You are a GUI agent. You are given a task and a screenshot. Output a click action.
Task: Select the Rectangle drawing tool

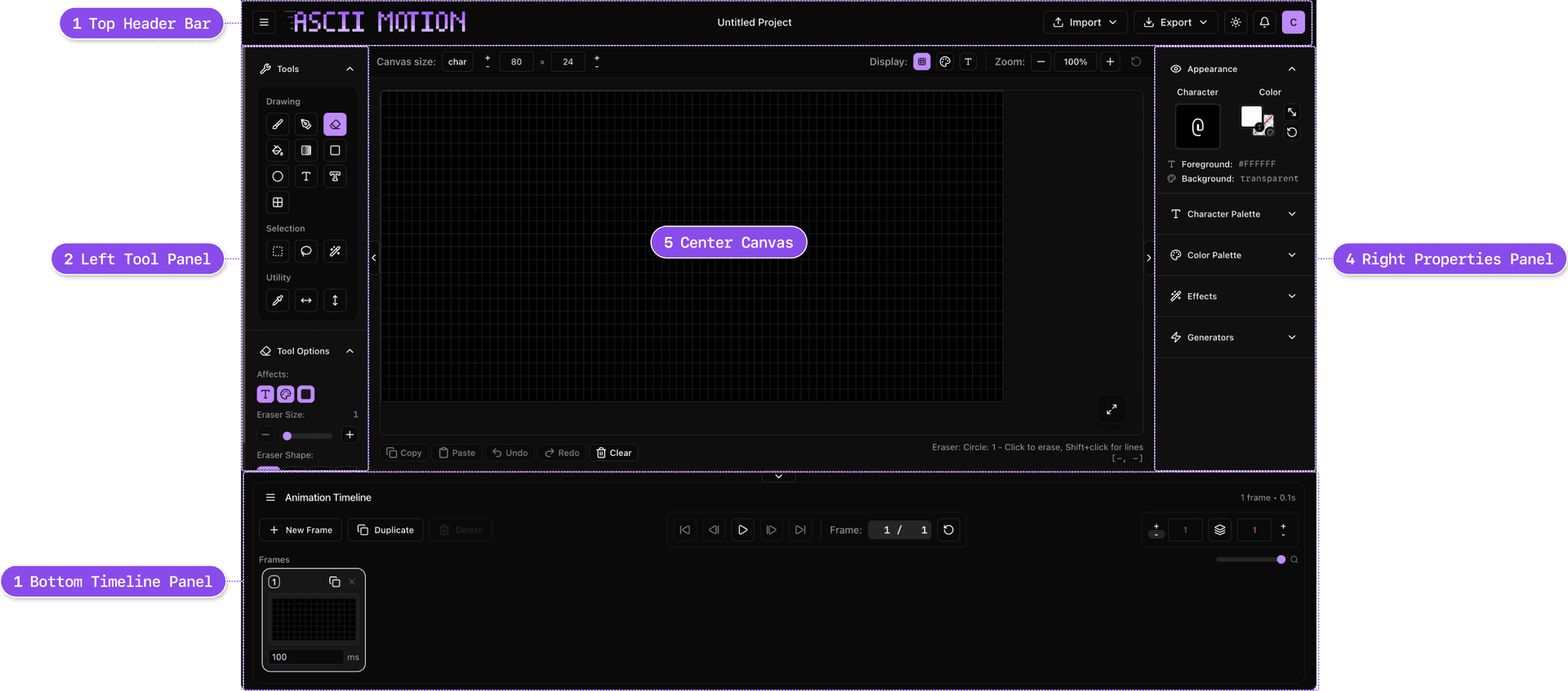click(x=335, y=150)
